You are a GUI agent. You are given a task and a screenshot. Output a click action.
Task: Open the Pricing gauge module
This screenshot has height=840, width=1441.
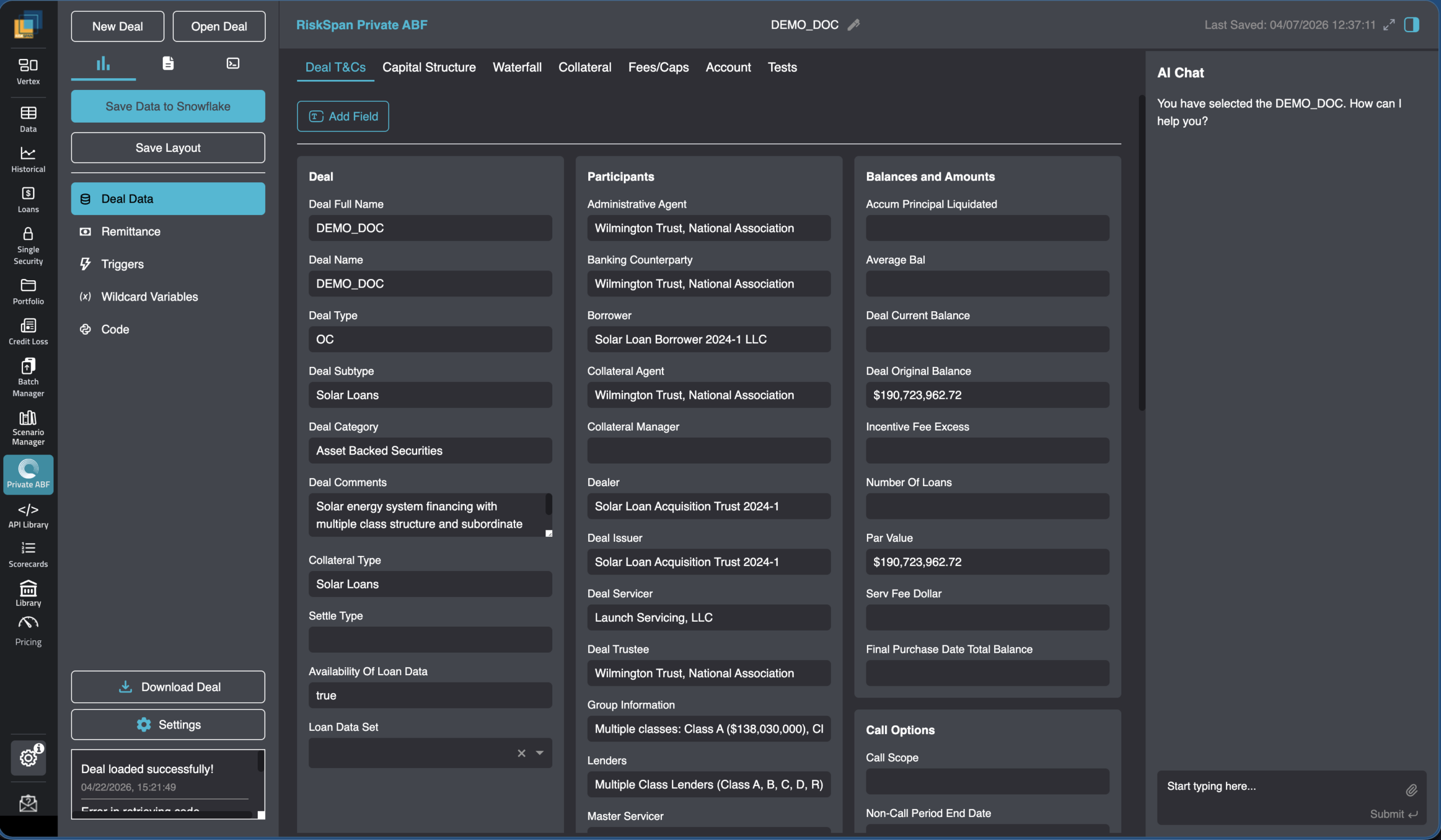click(x=28, y=631)
